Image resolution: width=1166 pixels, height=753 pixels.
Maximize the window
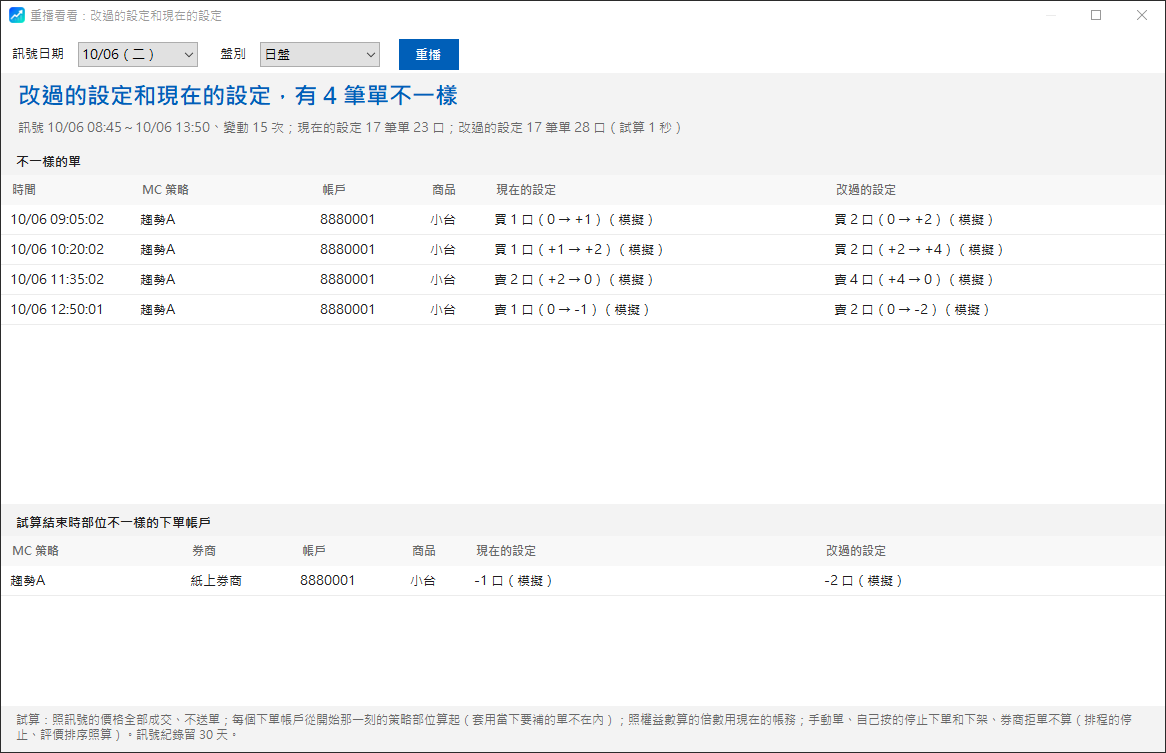tap(1096, 15)
